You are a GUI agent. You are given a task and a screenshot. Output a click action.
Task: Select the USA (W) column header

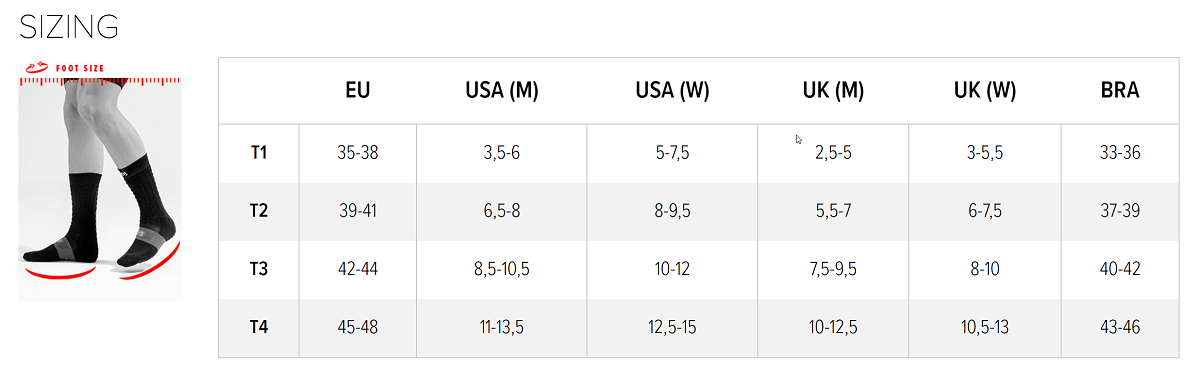672,91
